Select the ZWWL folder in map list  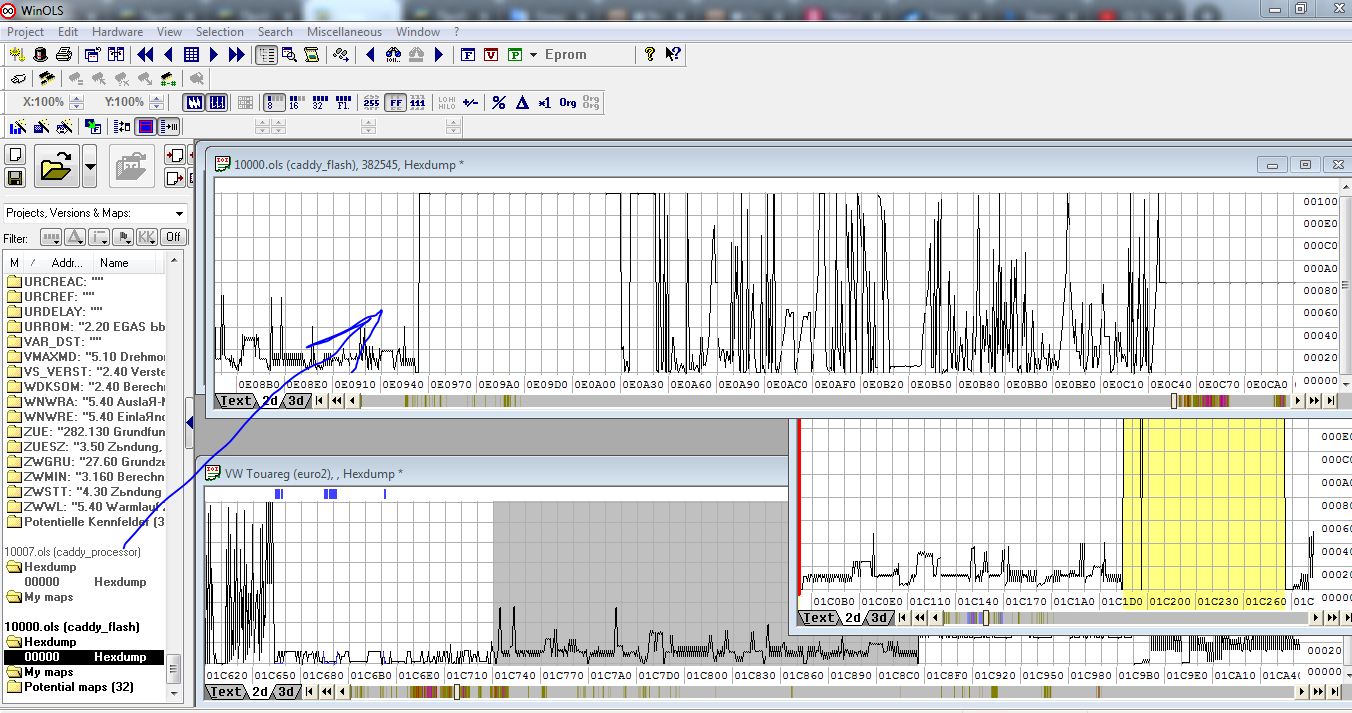tap(85, 507)
